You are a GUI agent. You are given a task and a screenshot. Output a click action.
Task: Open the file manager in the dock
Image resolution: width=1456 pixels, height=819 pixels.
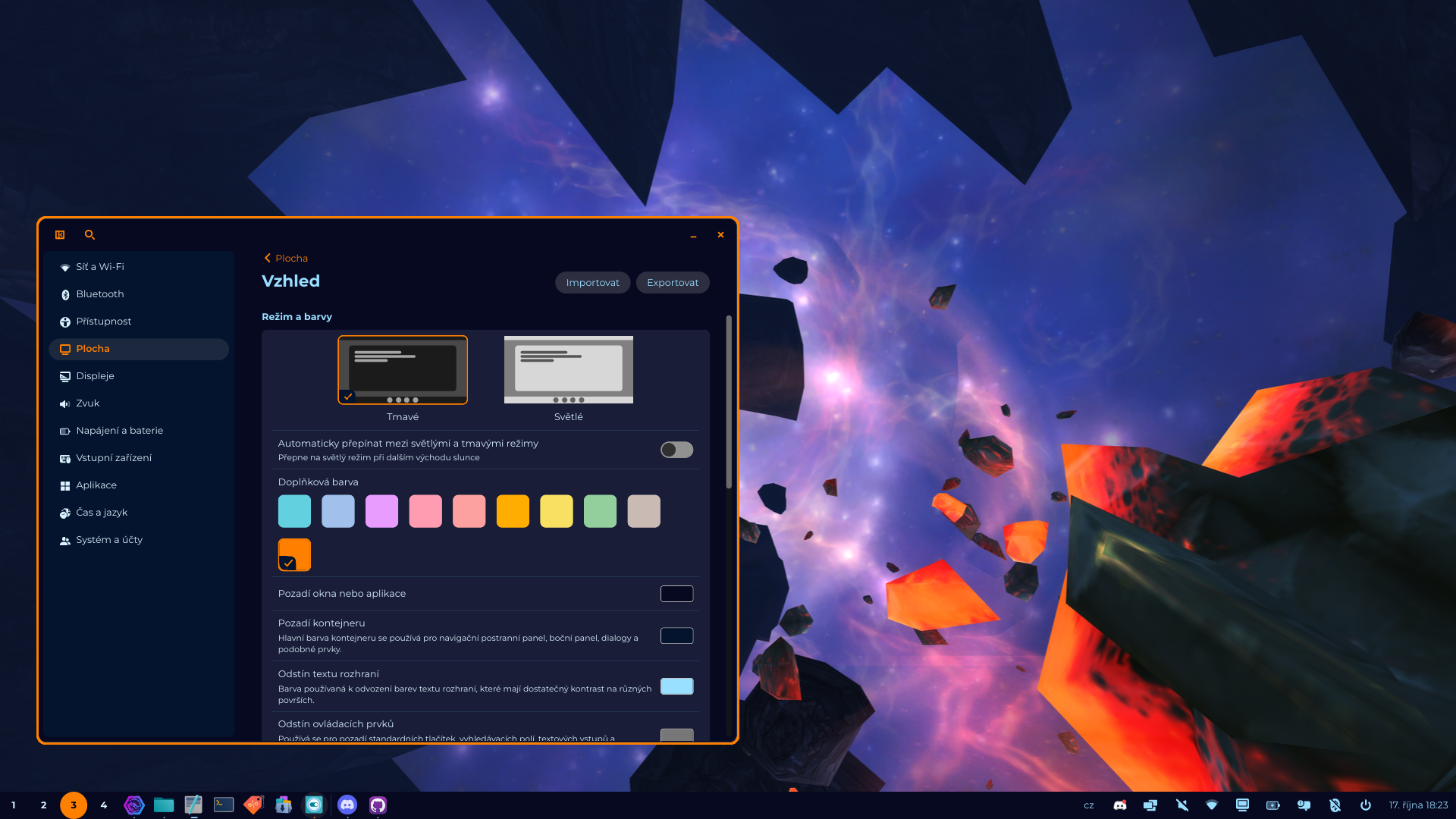pyautogui.click(x=164, y=805)
